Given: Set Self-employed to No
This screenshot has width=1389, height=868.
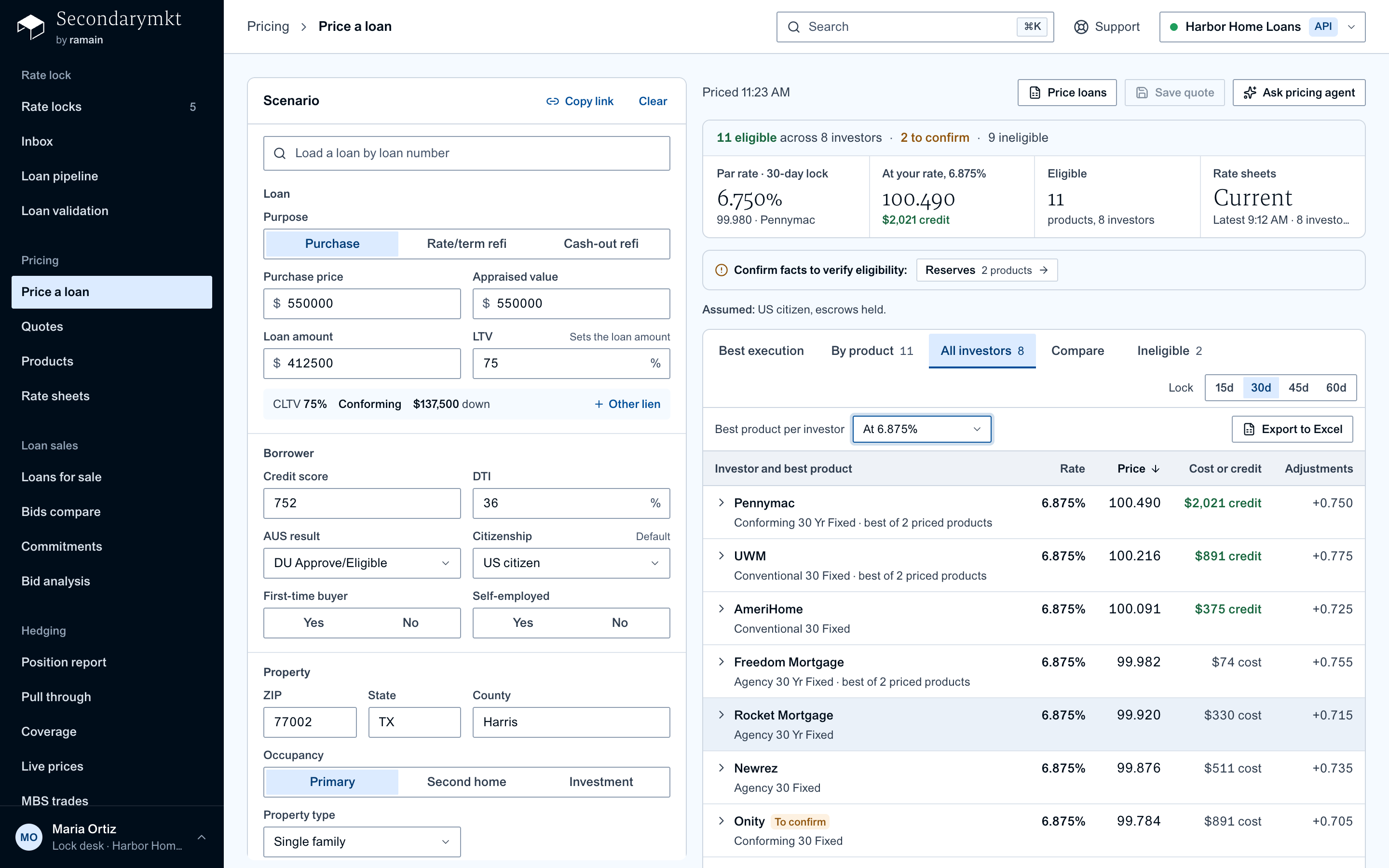Looking at the screenshot, I should point(619,622).
